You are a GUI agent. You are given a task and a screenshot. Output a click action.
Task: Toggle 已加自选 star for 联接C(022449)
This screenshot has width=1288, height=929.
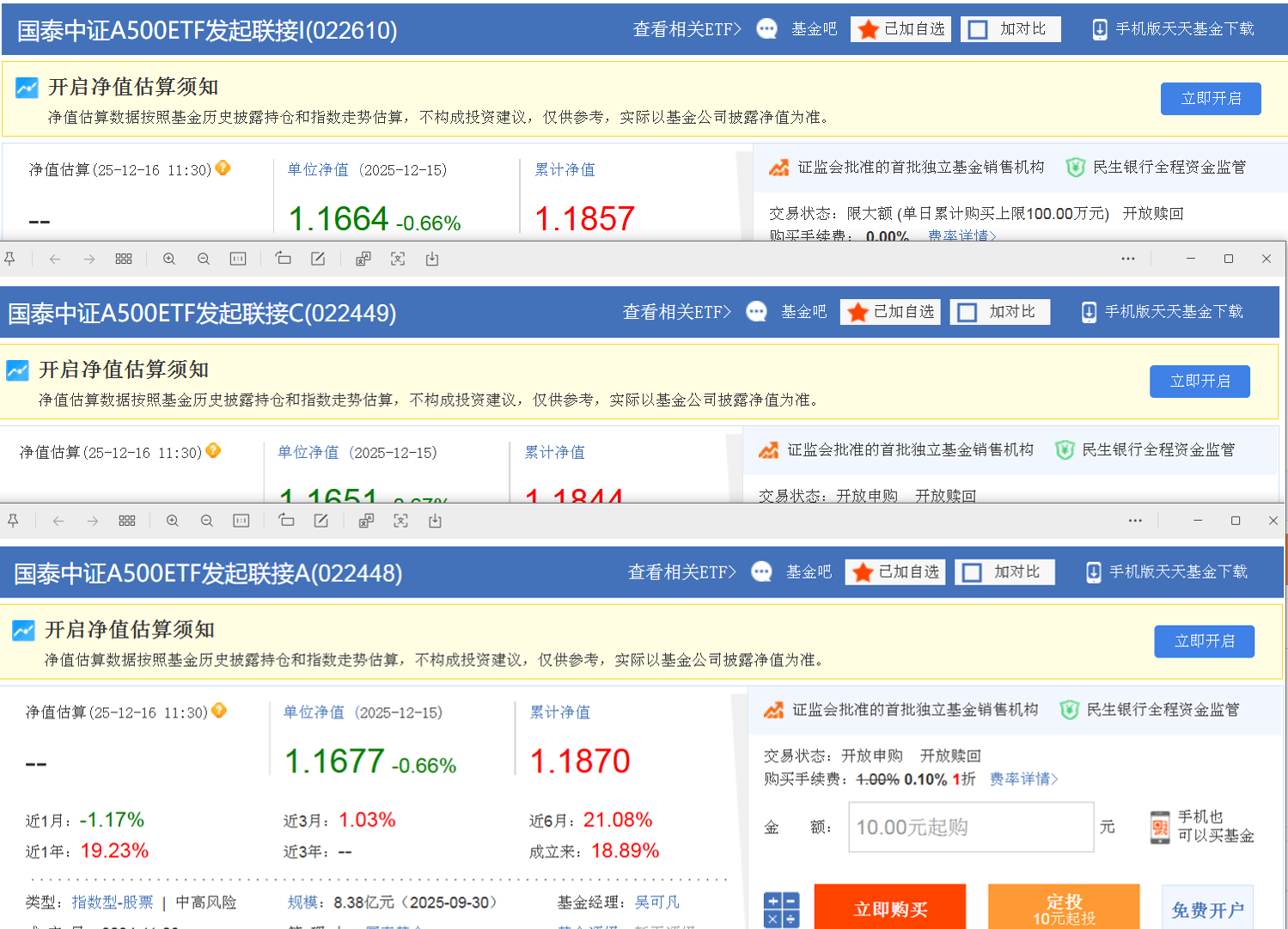coord(890,312)
